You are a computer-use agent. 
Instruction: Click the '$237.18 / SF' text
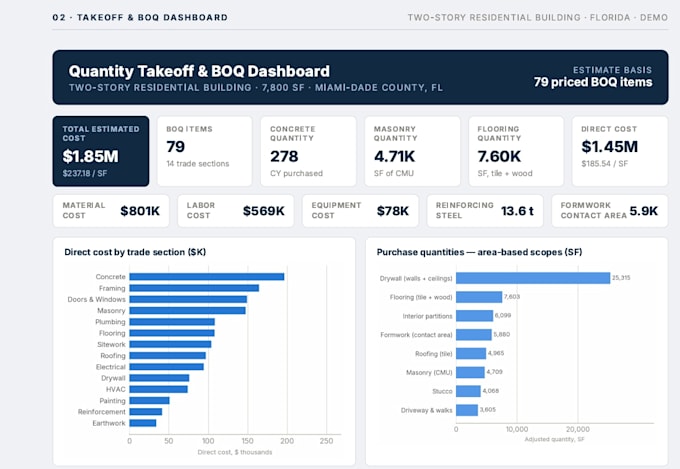coord(85,174)
